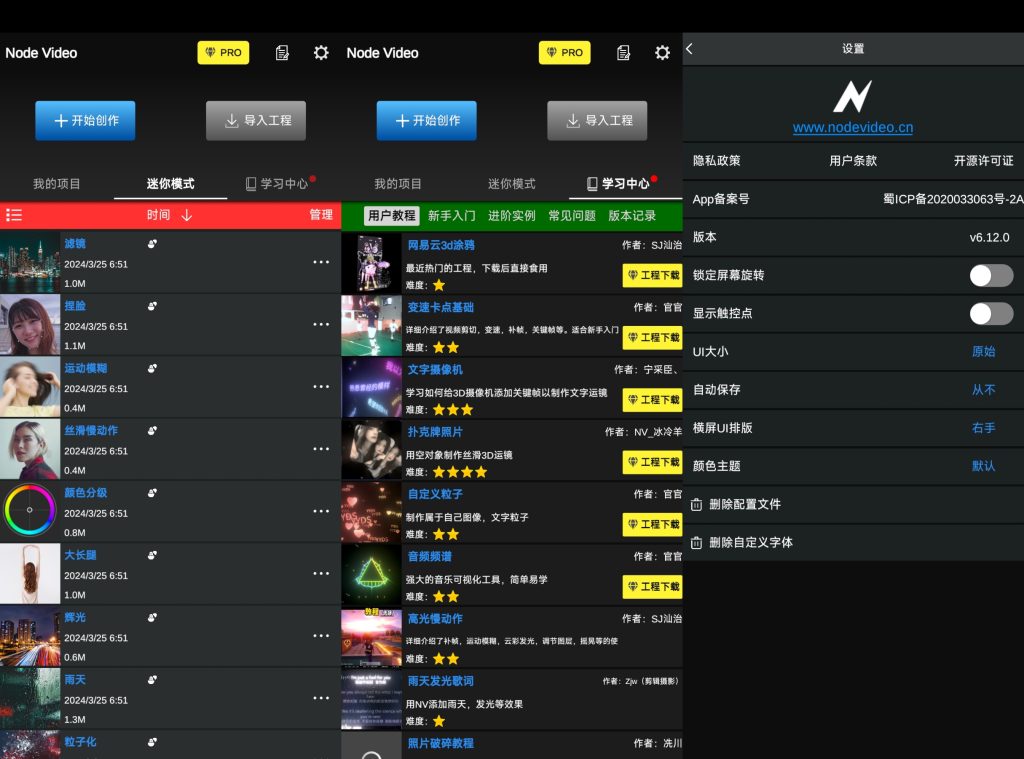Switch to 迷你模式 tab in left panel
Image resolution: width=1024 pixels, height=759 pixels.
coord(170,184)
